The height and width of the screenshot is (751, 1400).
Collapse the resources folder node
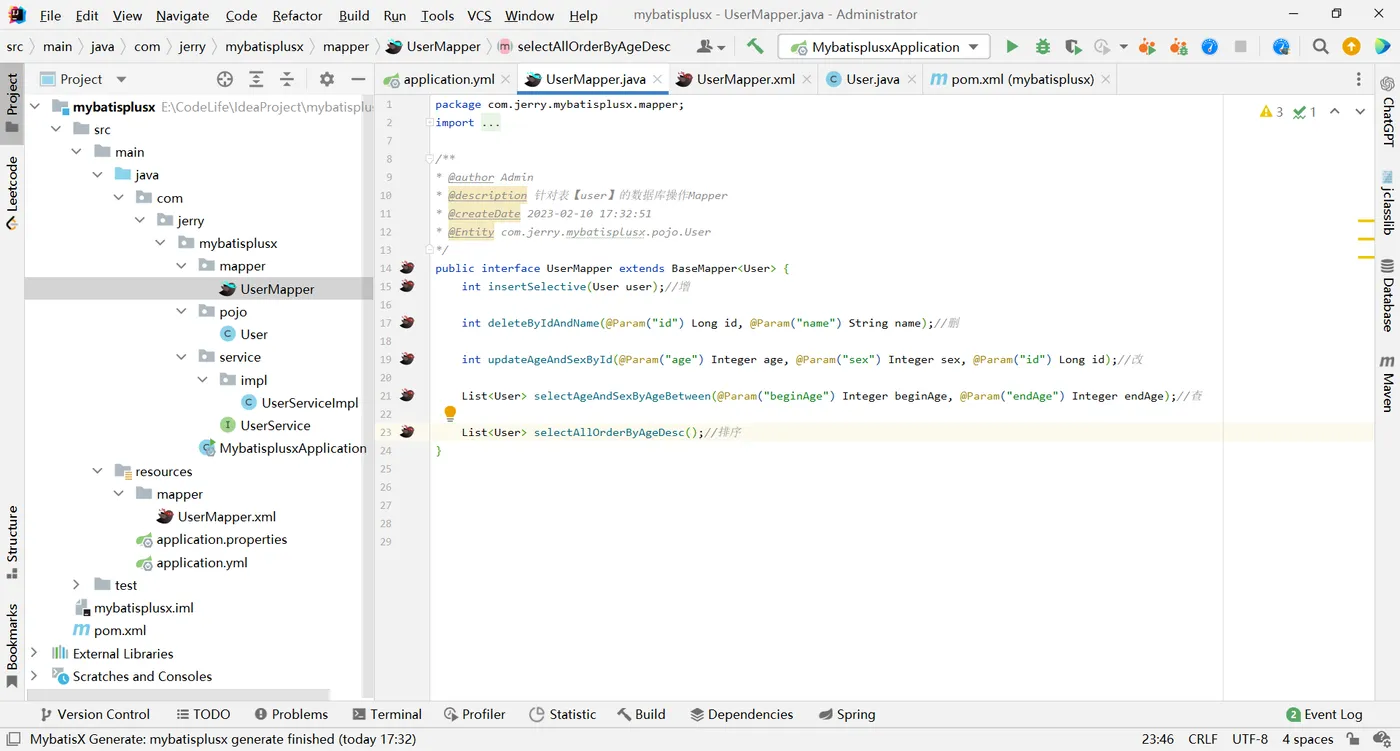click(97, 470)
